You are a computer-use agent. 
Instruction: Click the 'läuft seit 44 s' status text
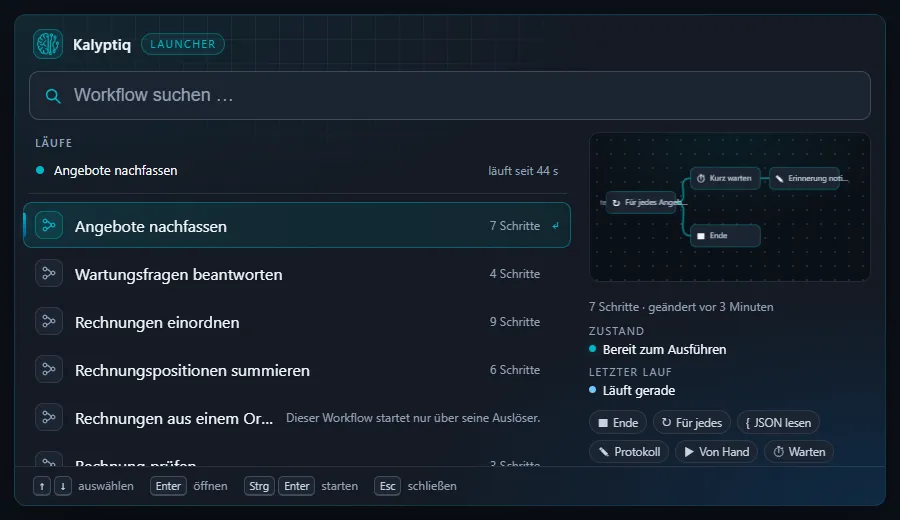[523, 171]
